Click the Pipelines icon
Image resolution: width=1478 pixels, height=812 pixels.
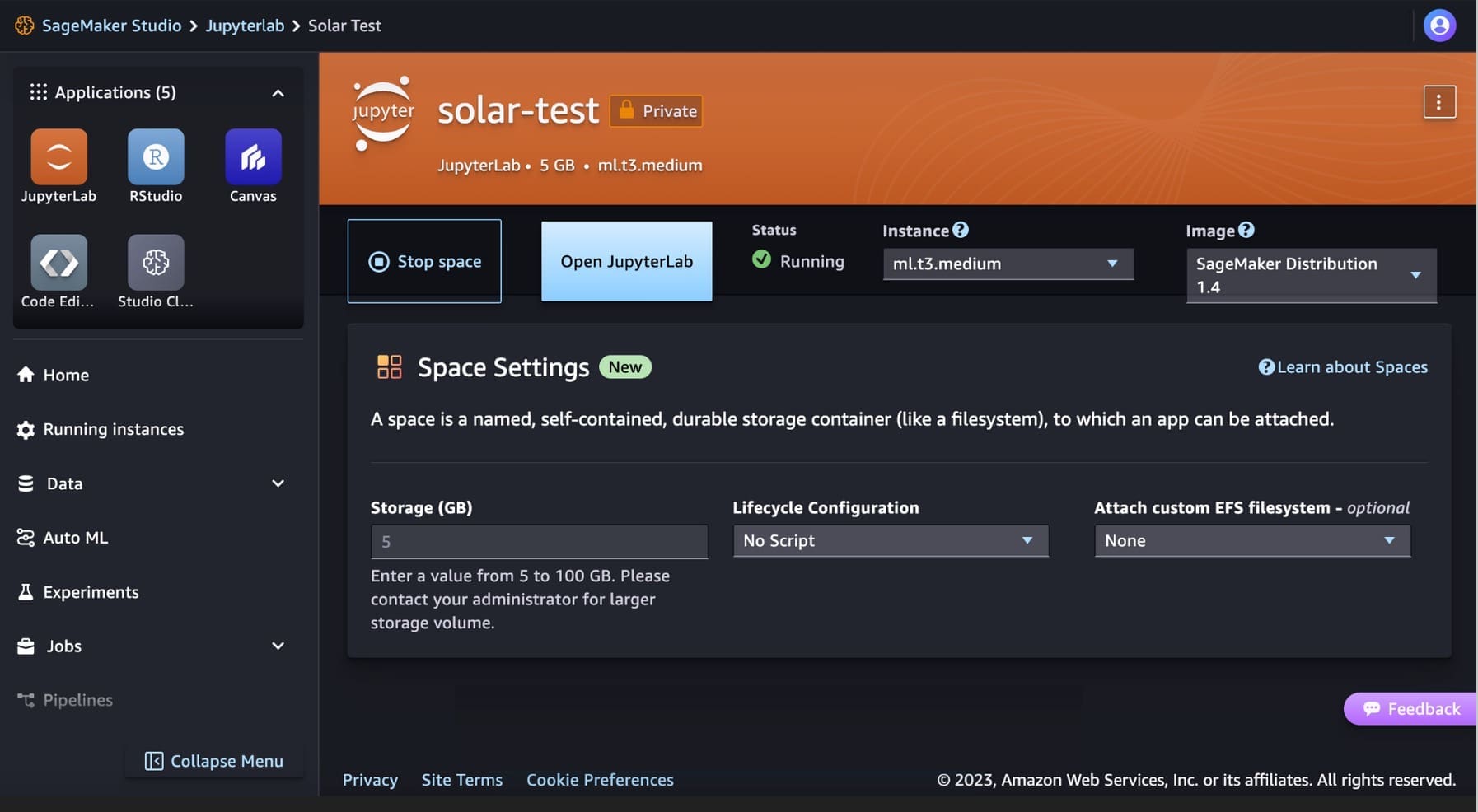[26, 700]
